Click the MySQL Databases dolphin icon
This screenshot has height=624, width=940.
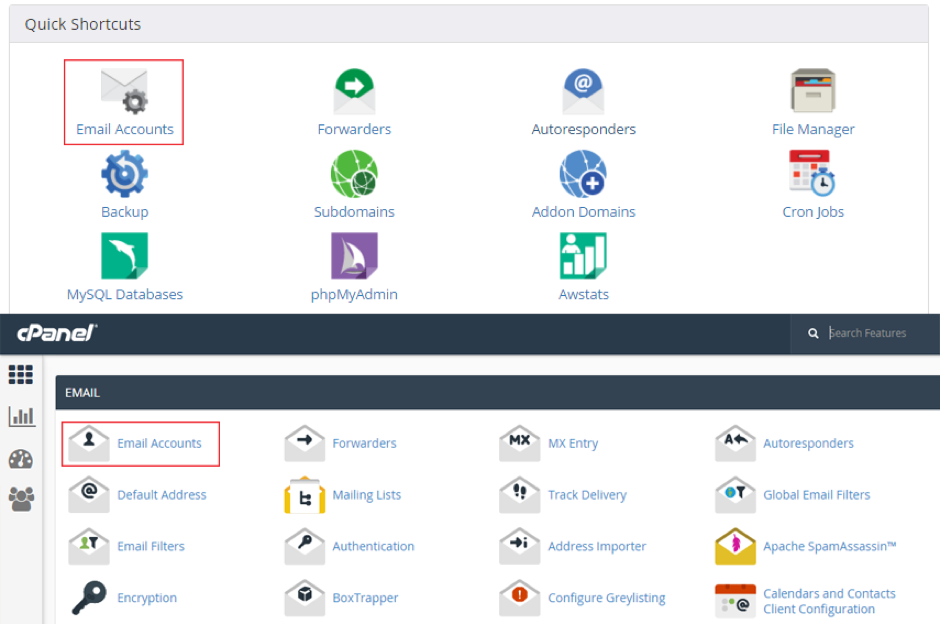click(124, 256)
